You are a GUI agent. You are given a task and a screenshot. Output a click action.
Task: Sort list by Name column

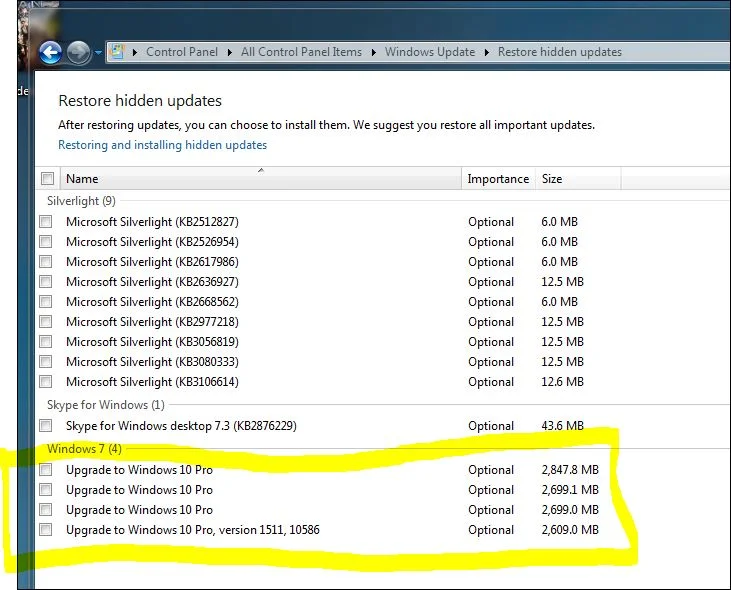261,178
